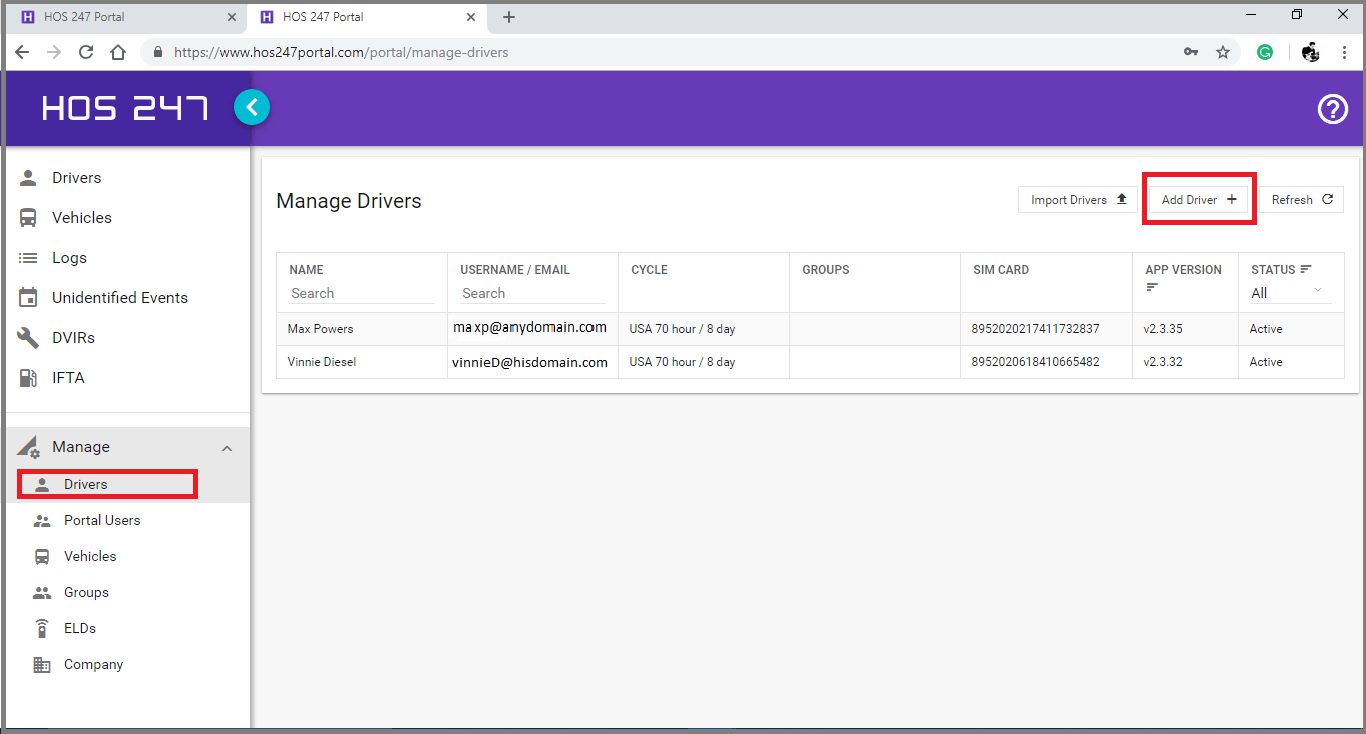Click the Groups icon under Manage
Image resolution: width=1366 pixels, height=734 pixels.
point(42,592)
